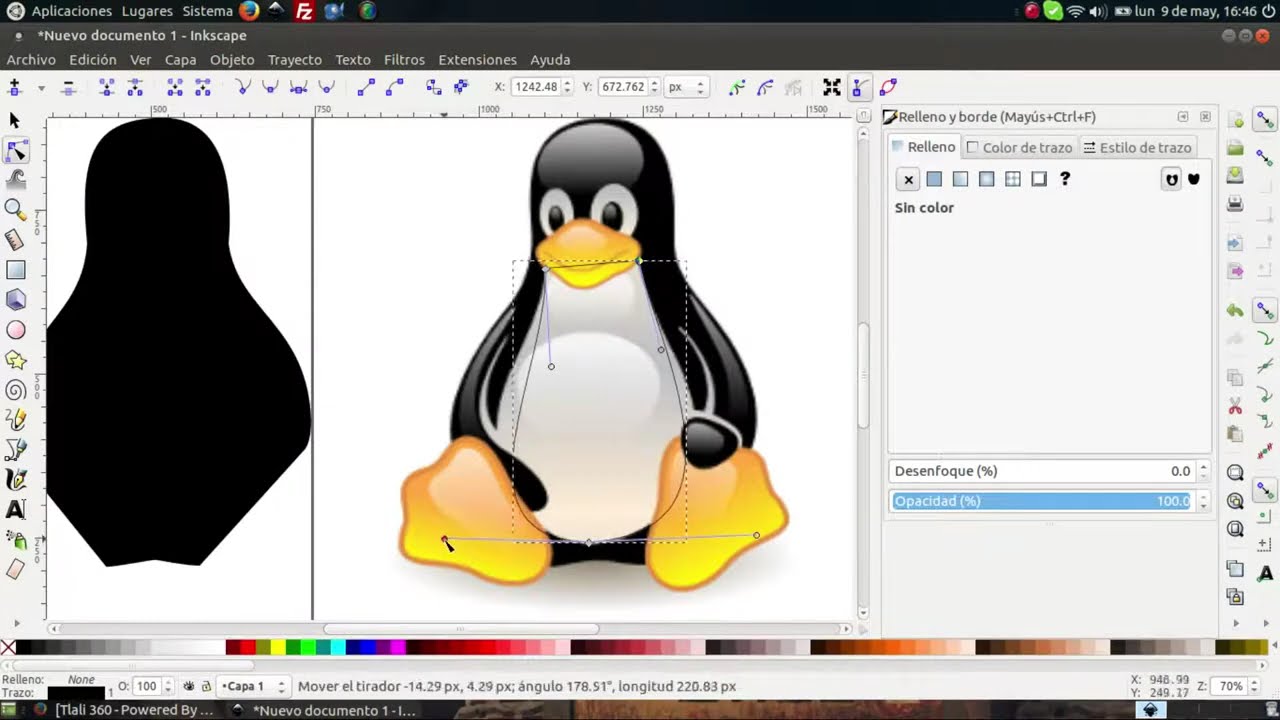The image size is (1280, 720).
Task: Break path at selected nodes
Action: point(135,87)
